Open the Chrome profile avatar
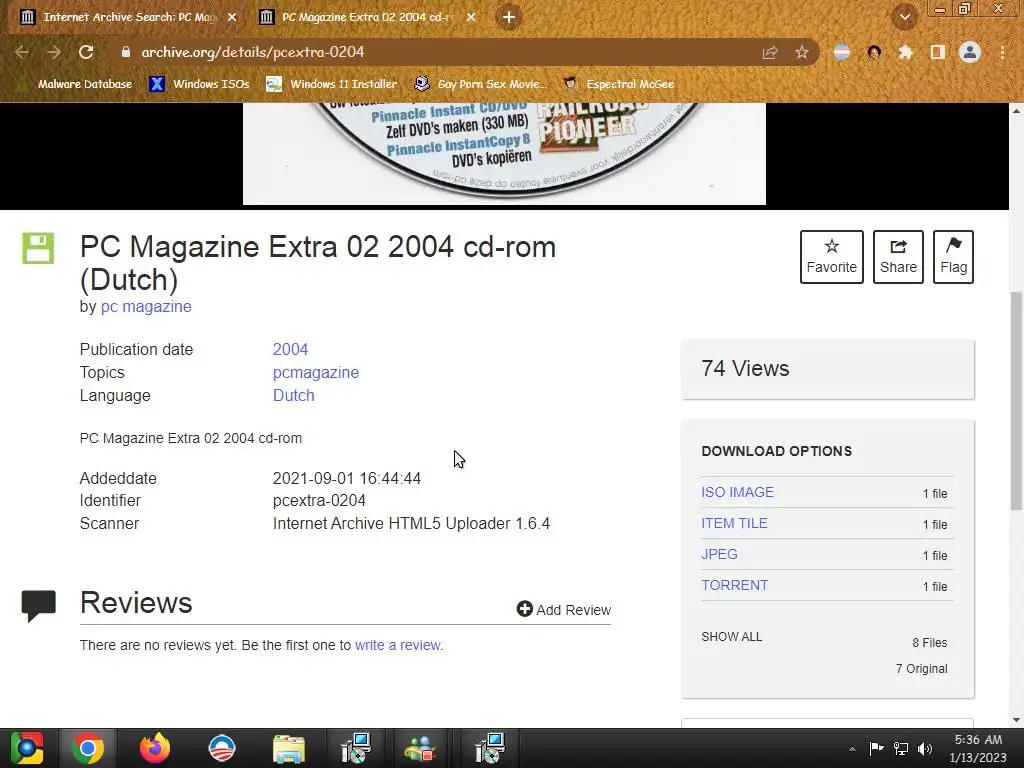The width and height of the screenshot is (1024, 768). (x=970, y=52)
